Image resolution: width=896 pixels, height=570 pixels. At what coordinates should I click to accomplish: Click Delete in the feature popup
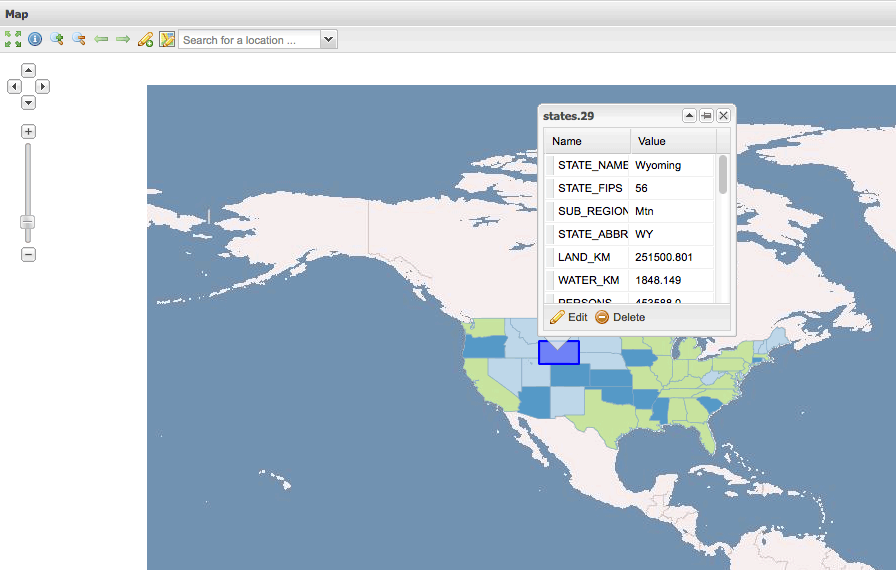(x=620, y=317)
